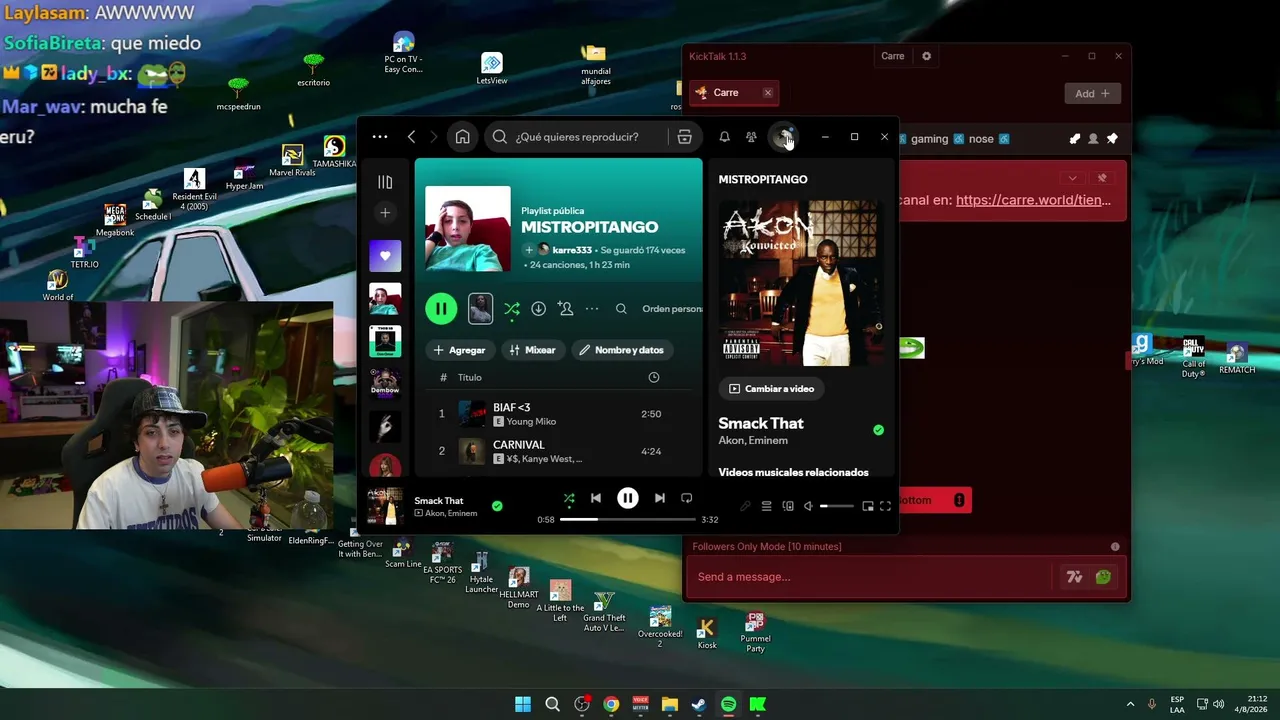
Task: Open 7TV emotes icon in KickTalk
Action: 1075,577
